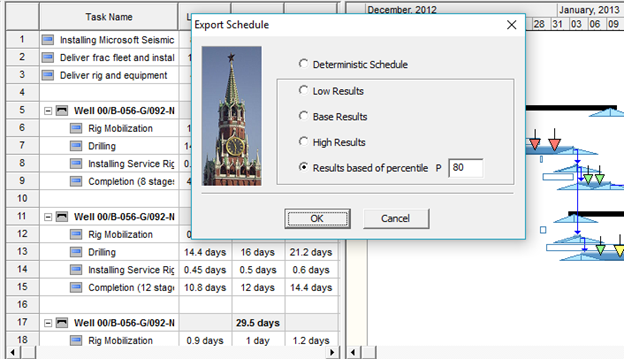Select the 29.5 days summary cell
627x360 pixels.
coord(258,323)
